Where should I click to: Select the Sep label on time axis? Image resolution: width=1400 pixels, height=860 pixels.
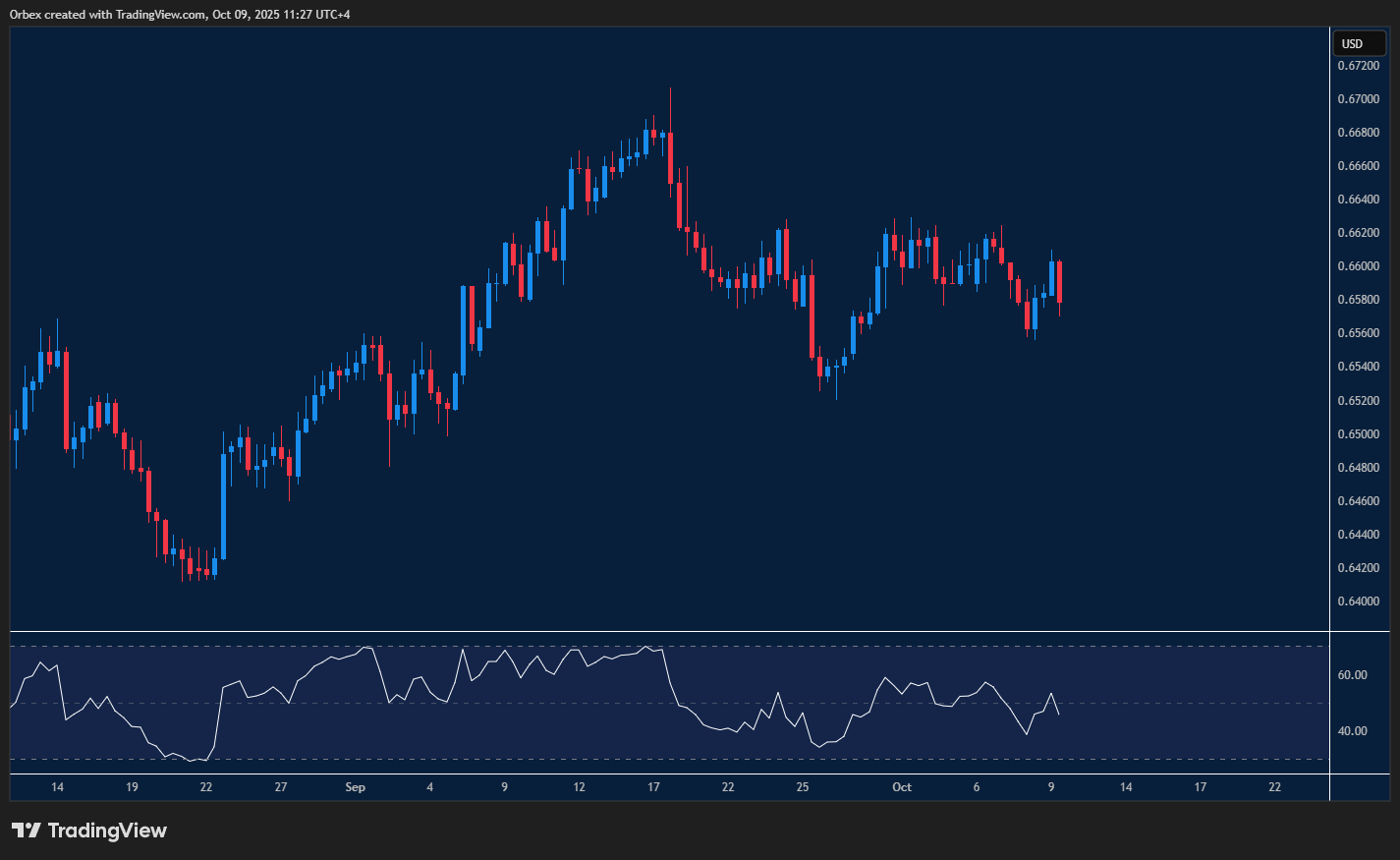[356, 787]
